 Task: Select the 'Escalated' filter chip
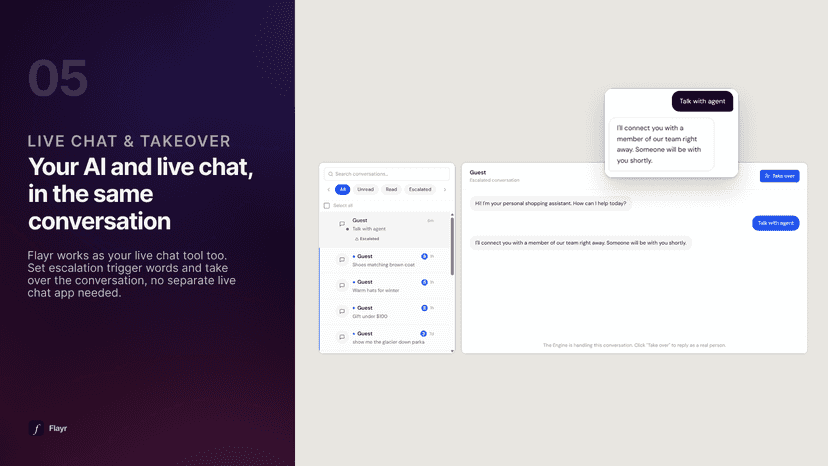420,189
